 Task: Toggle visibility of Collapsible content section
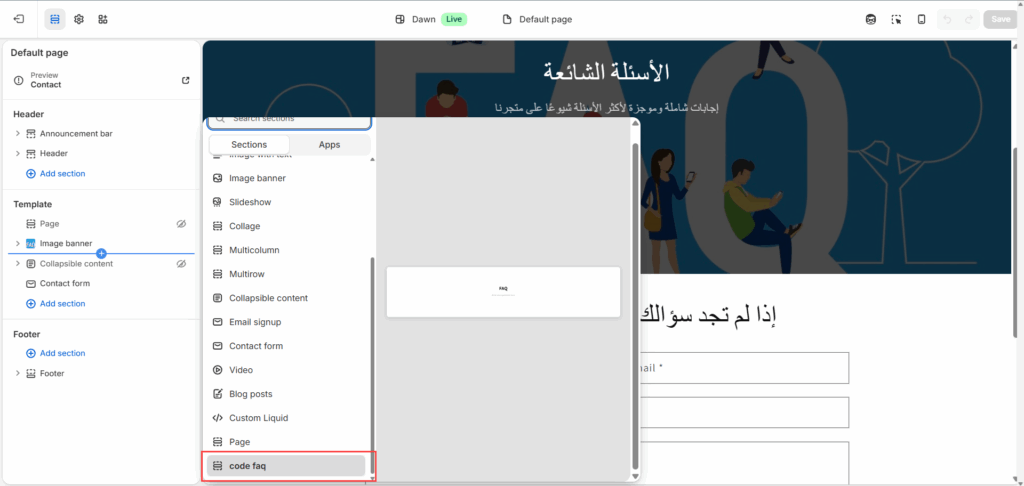[181, 264]
